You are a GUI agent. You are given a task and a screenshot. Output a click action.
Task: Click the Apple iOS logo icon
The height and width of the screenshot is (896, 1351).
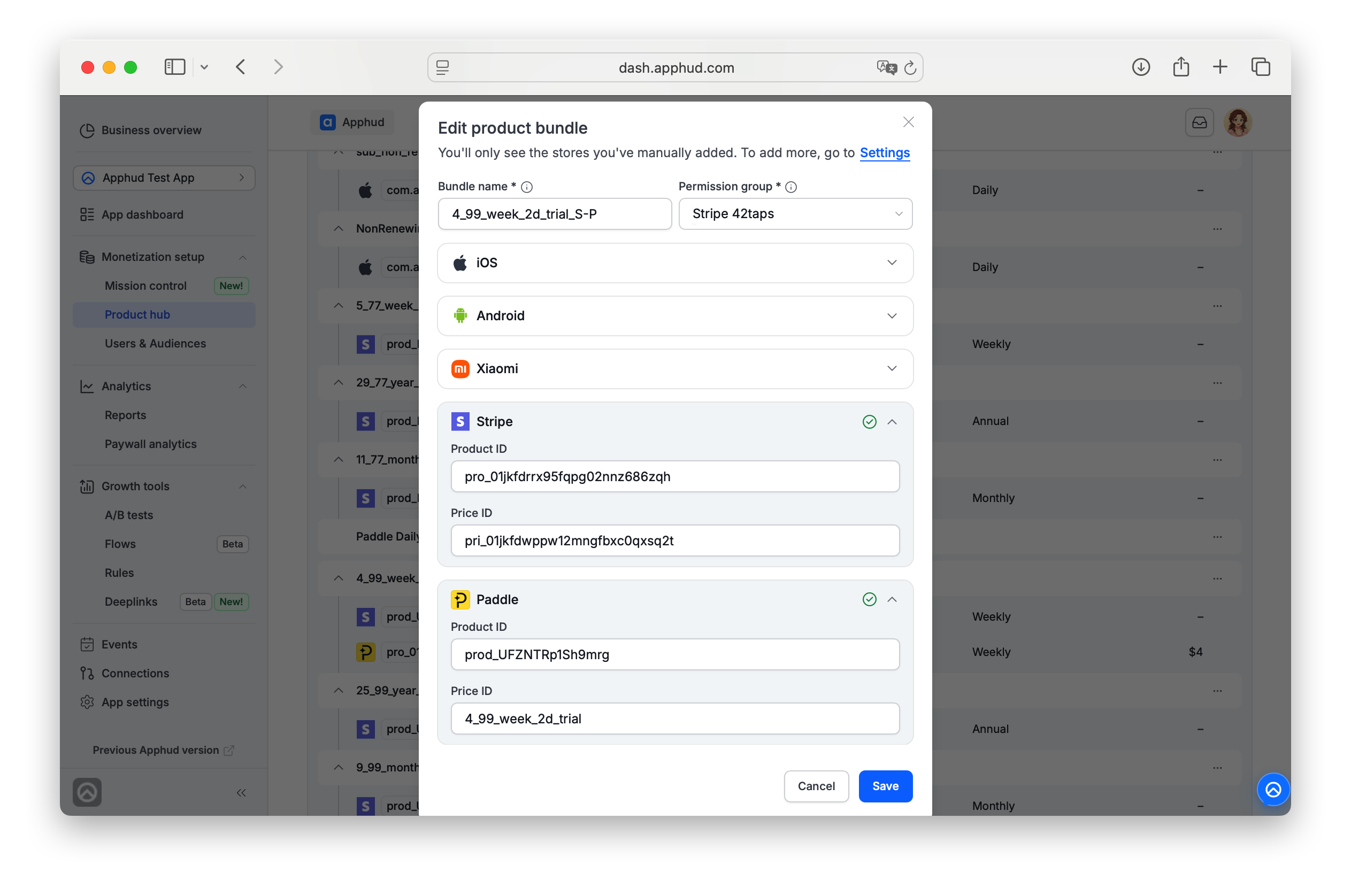[459, 262]
